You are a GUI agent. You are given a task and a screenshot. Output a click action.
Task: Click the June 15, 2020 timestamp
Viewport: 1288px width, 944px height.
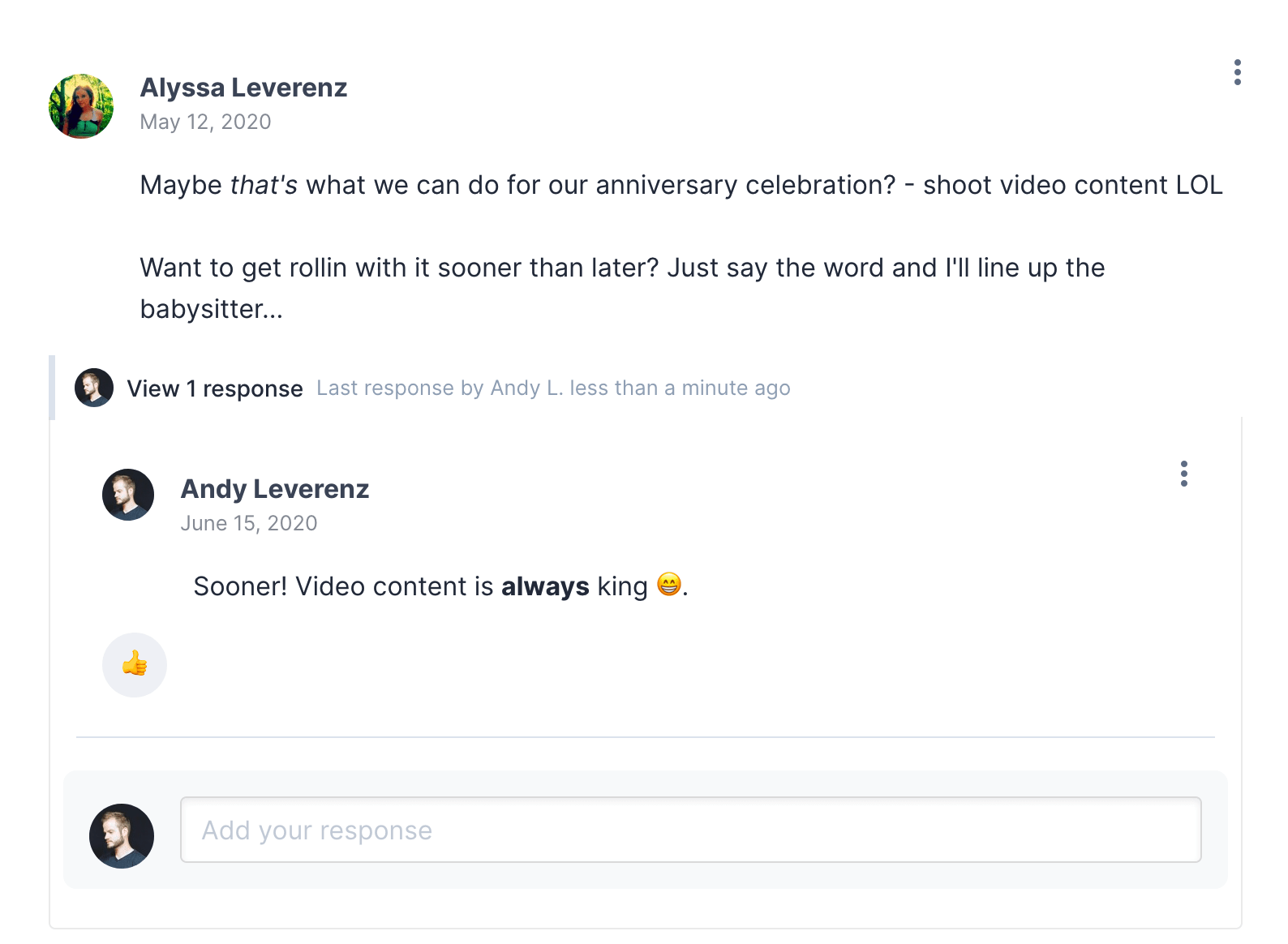pyautogui.click(x=248, y=523)
